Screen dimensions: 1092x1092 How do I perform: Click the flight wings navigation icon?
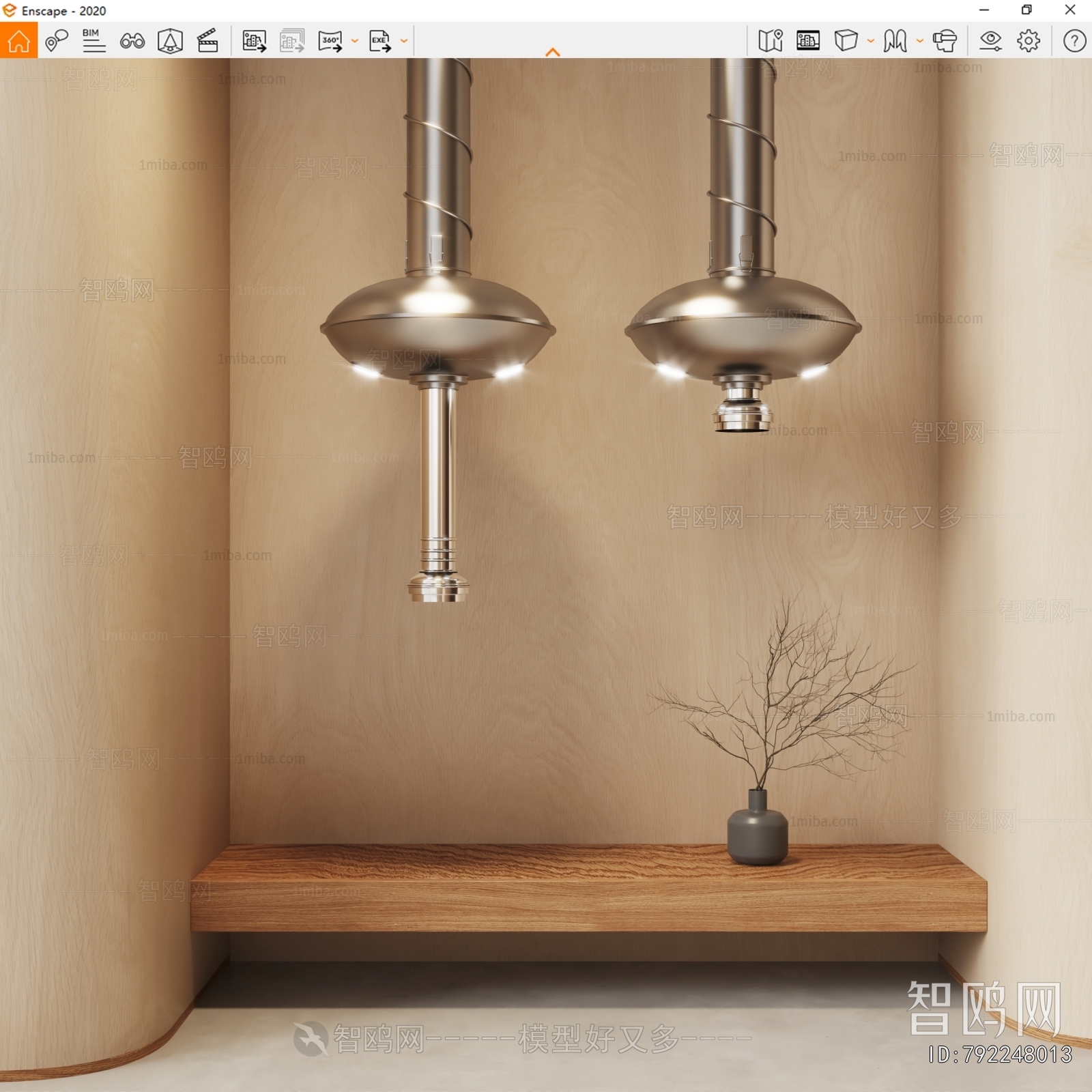(895, 41)
